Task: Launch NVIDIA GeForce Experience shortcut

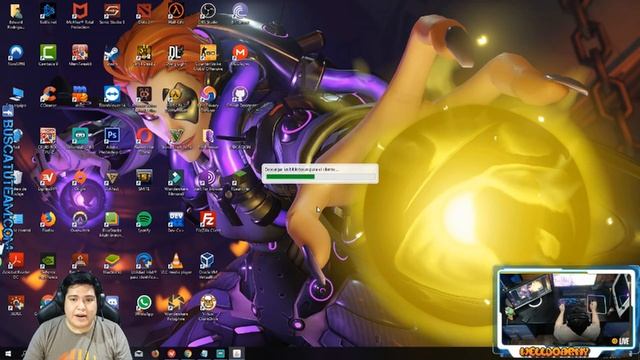Action: (x=48, y=266)
